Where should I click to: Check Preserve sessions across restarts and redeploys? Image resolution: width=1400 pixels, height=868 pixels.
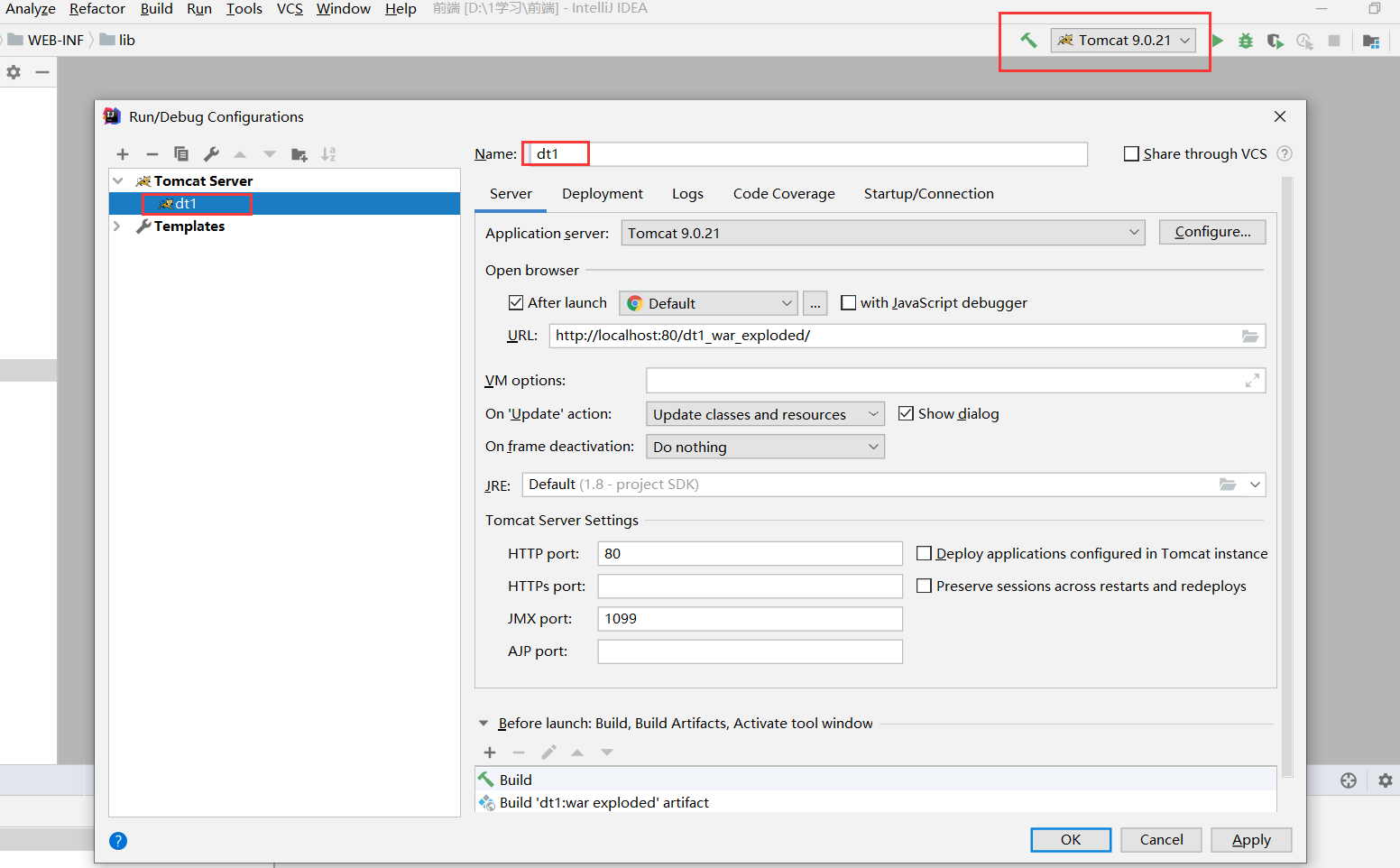pyautogui.click(x=924, y=586)
